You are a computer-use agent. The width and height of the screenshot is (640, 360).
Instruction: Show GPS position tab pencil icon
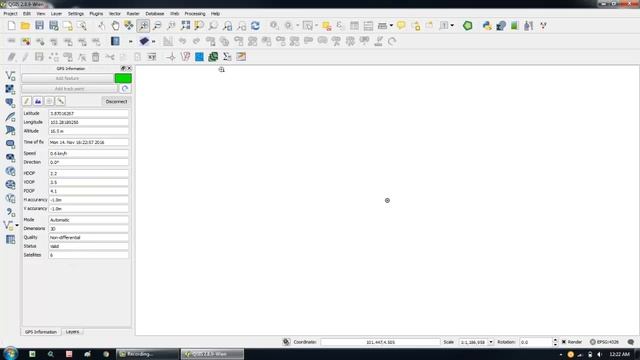pos(27,101)
